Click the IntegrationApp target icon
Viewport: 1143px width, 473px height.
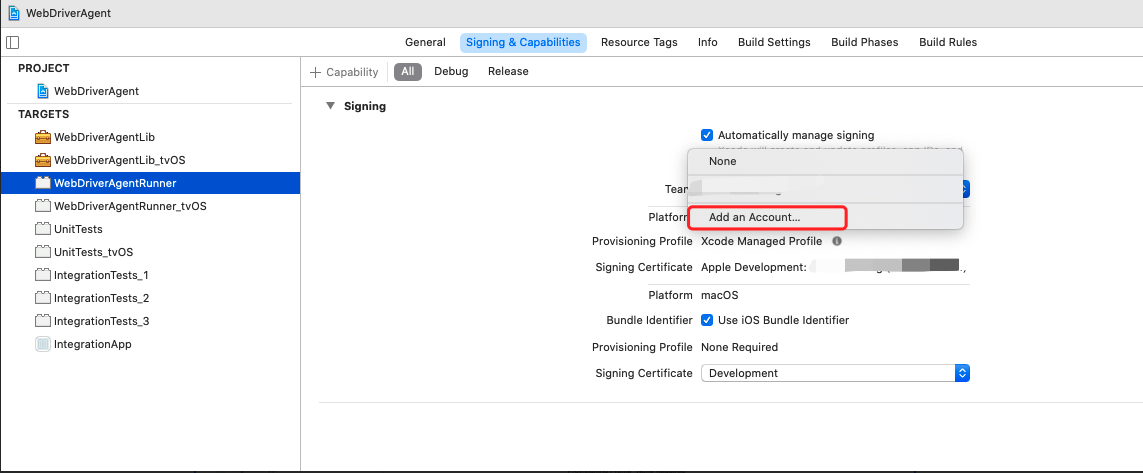42,344
